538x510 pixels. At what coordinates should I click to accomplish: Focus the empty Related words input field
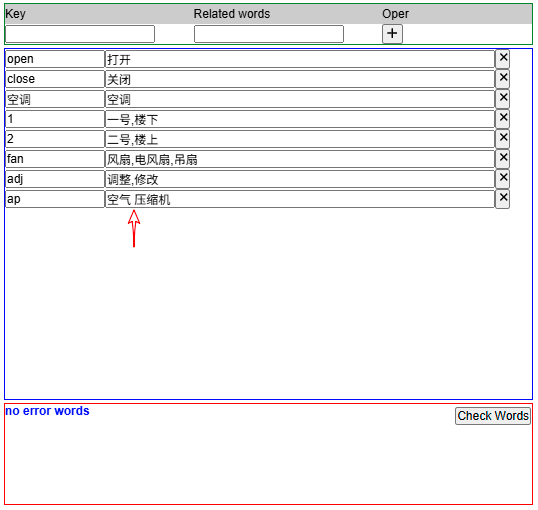(x=269, y=34)
